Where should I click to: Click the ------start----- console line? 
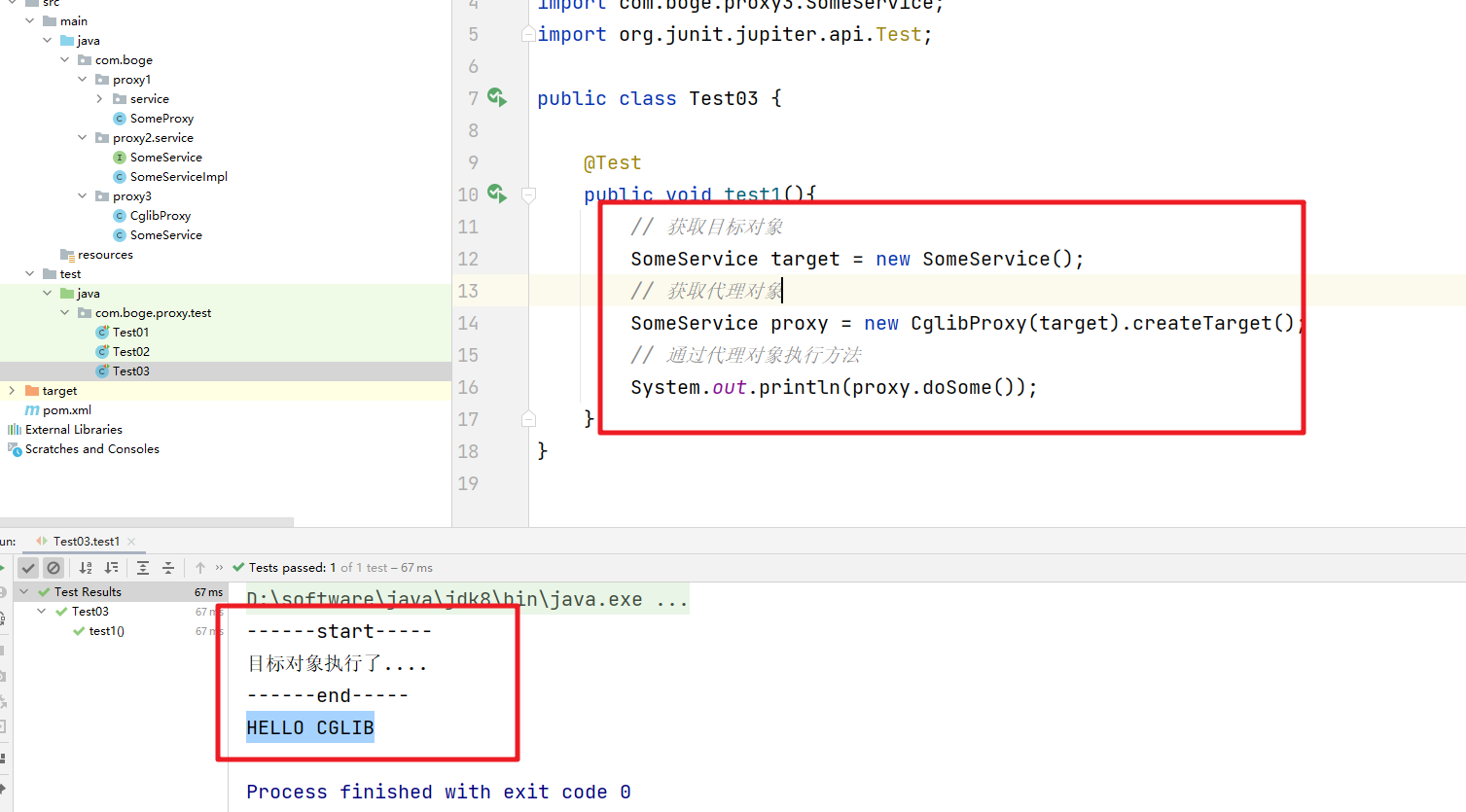pyautogui.click(x=340, y=631)
